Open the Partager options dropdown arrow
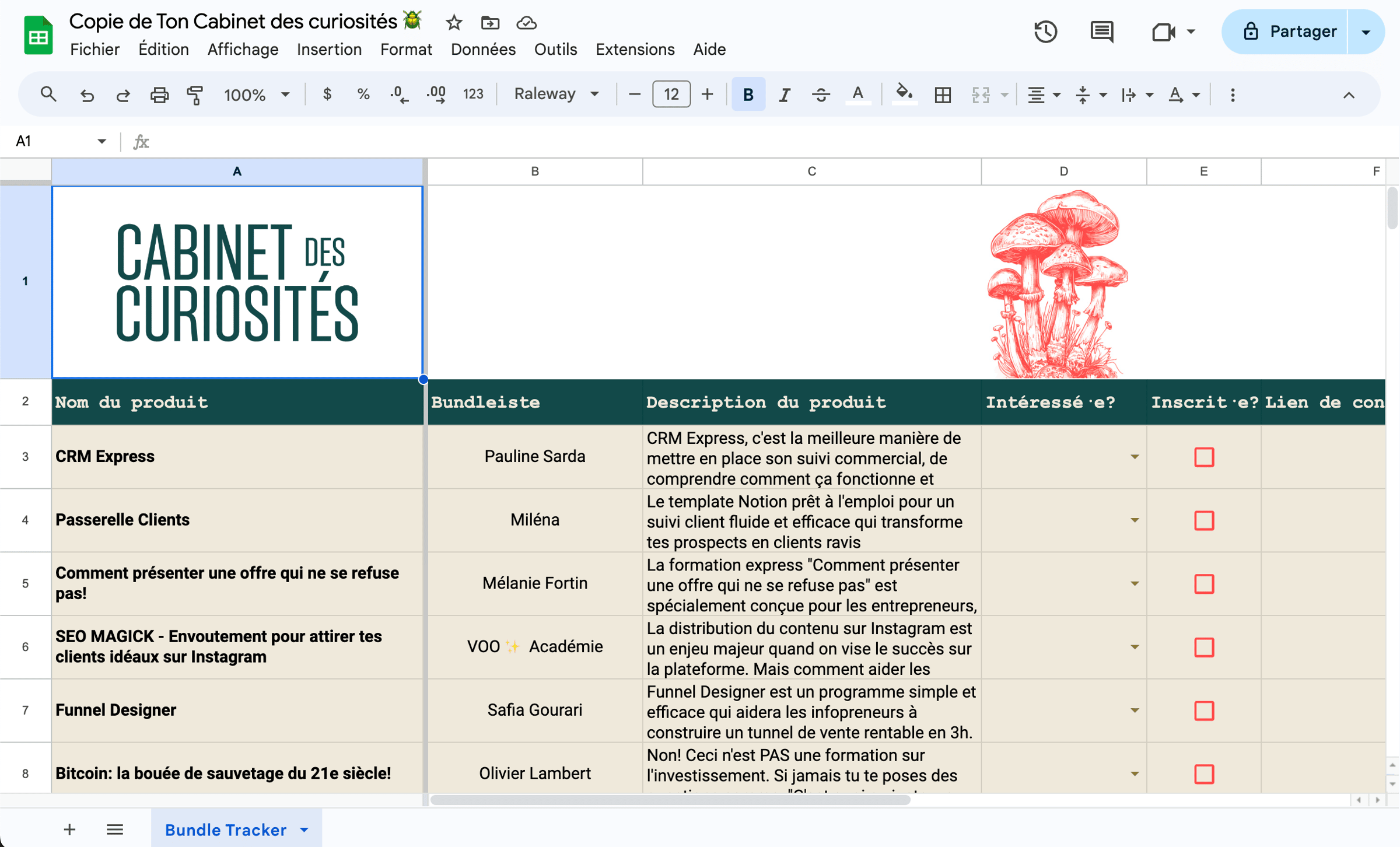The width and height of the screenshot is (1400, 847). pos(1366,32)
